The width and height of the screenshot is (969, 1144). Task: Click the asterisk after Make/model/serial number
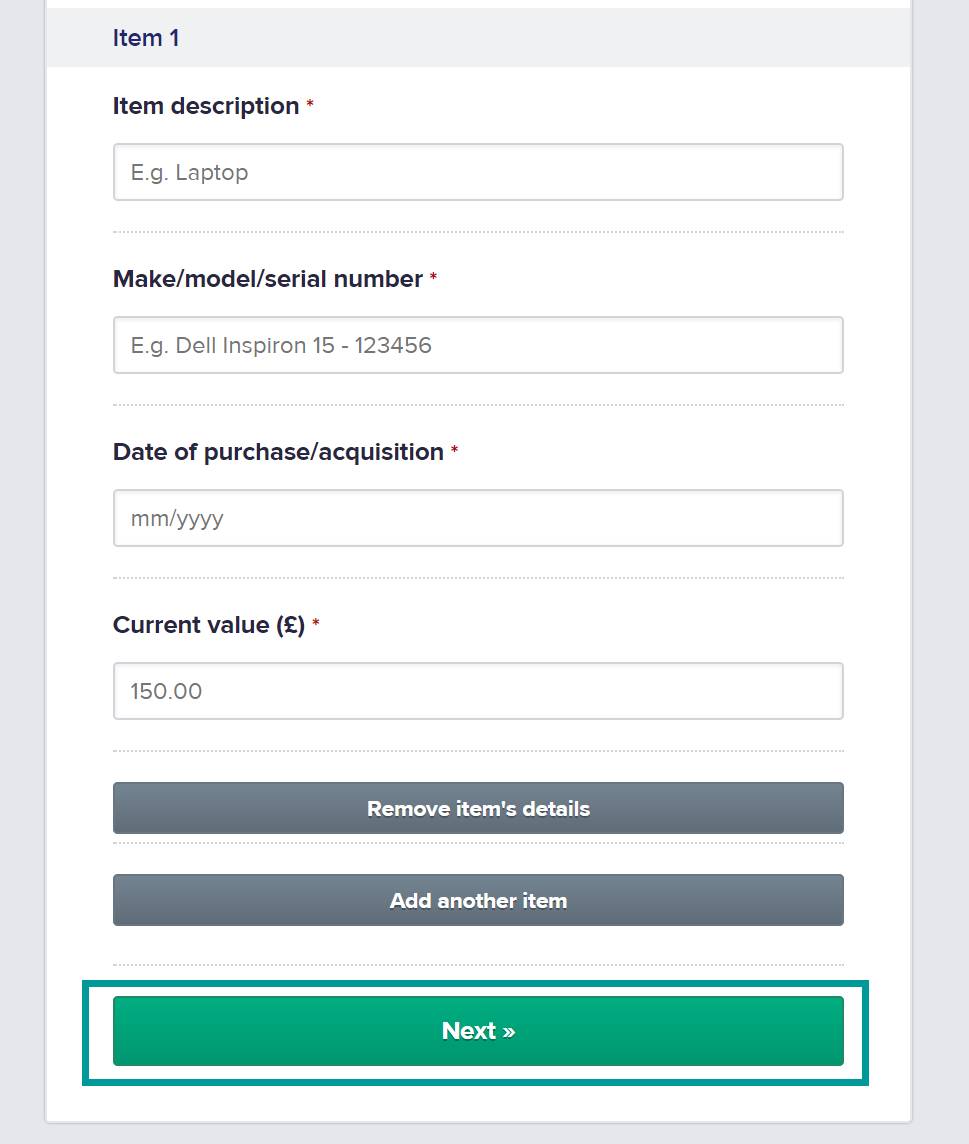point(433,279)
